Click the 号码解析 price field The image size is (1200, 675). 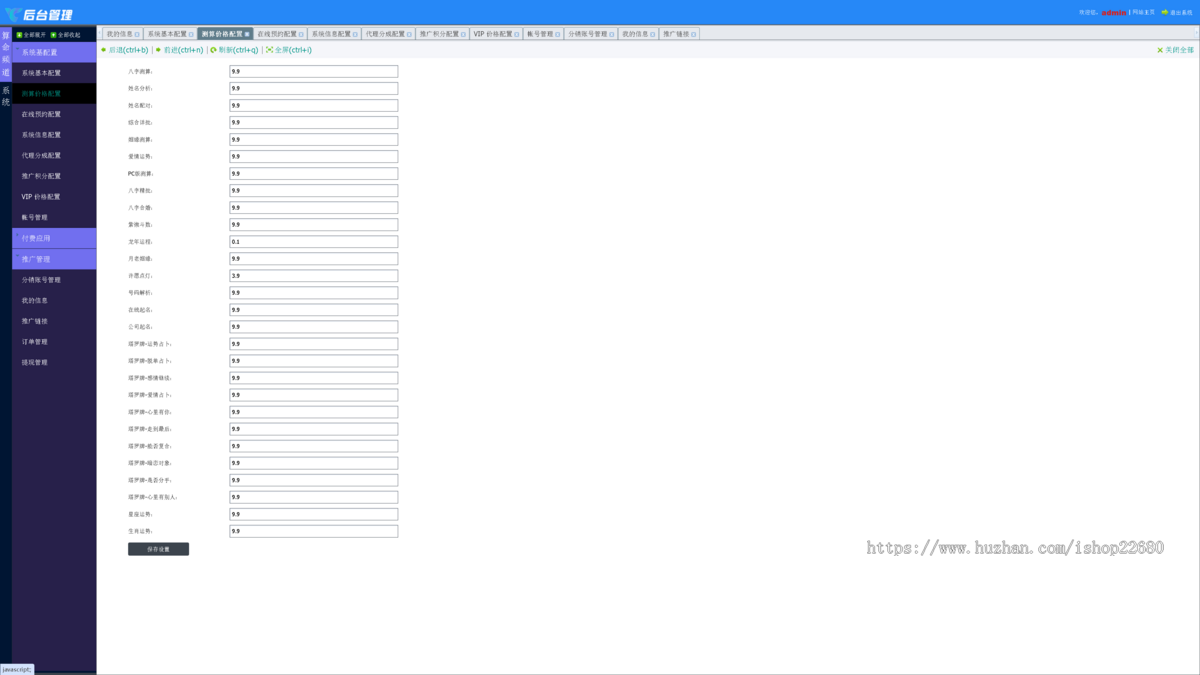[313, 293]
